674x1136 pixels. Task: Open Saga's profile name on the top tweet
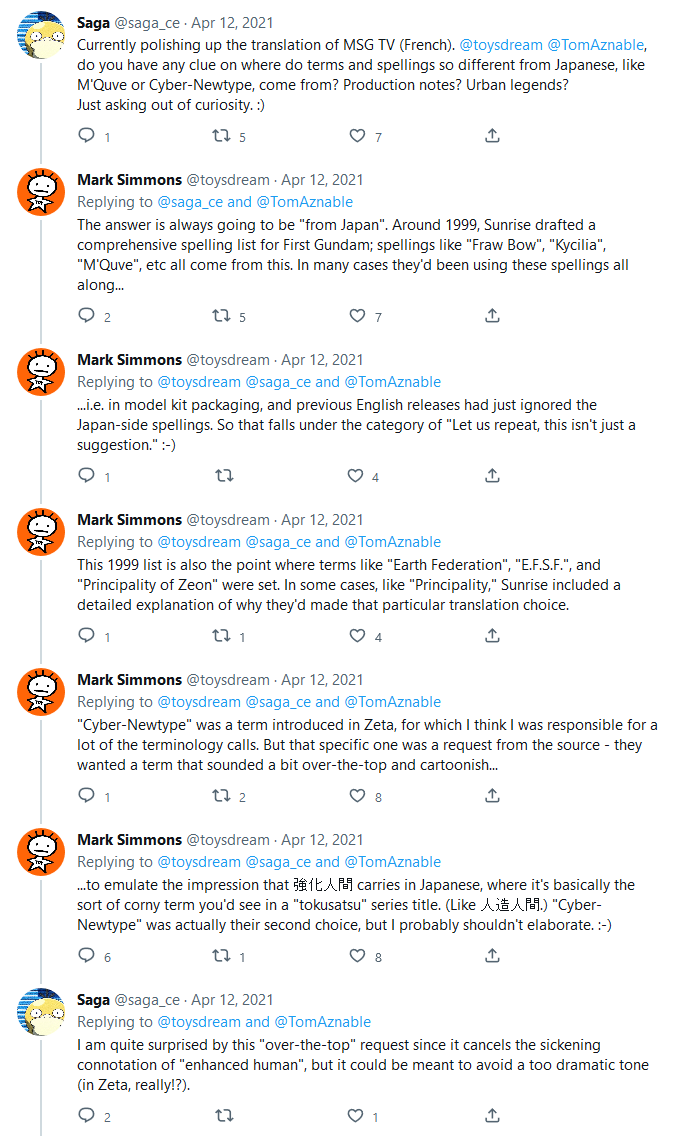click(94, 22)
